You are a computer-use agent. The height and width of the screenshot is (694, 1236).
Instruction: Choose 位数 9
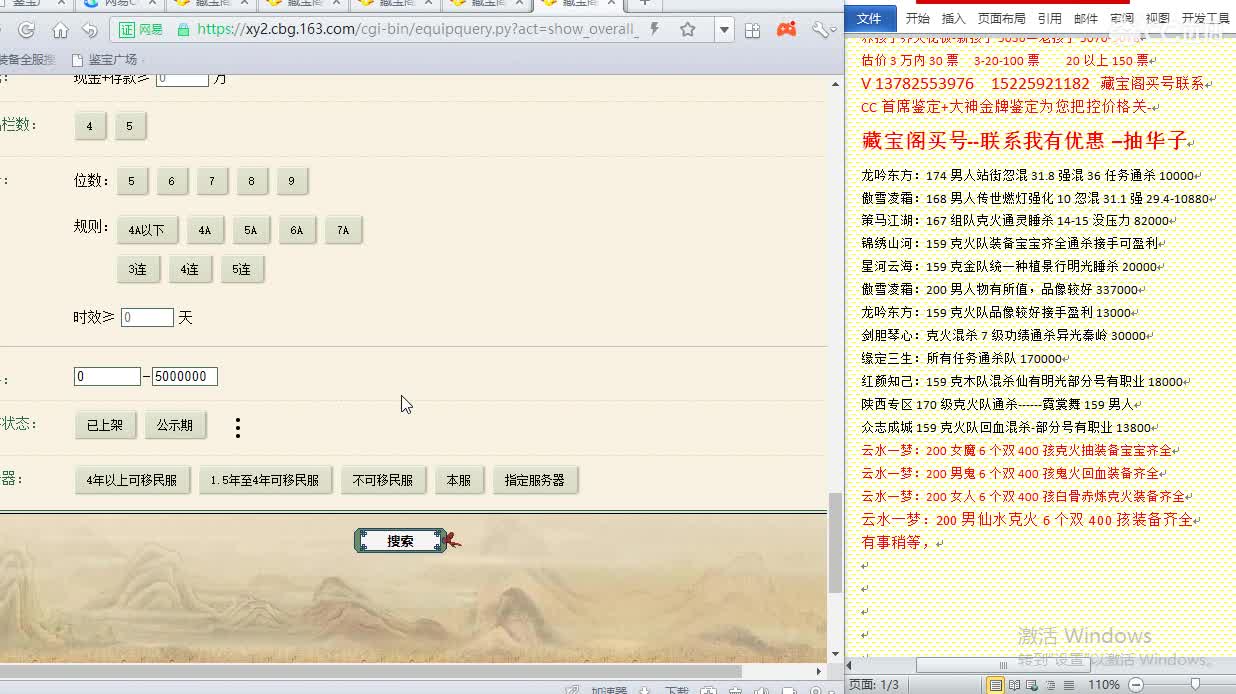coord(292,181)
